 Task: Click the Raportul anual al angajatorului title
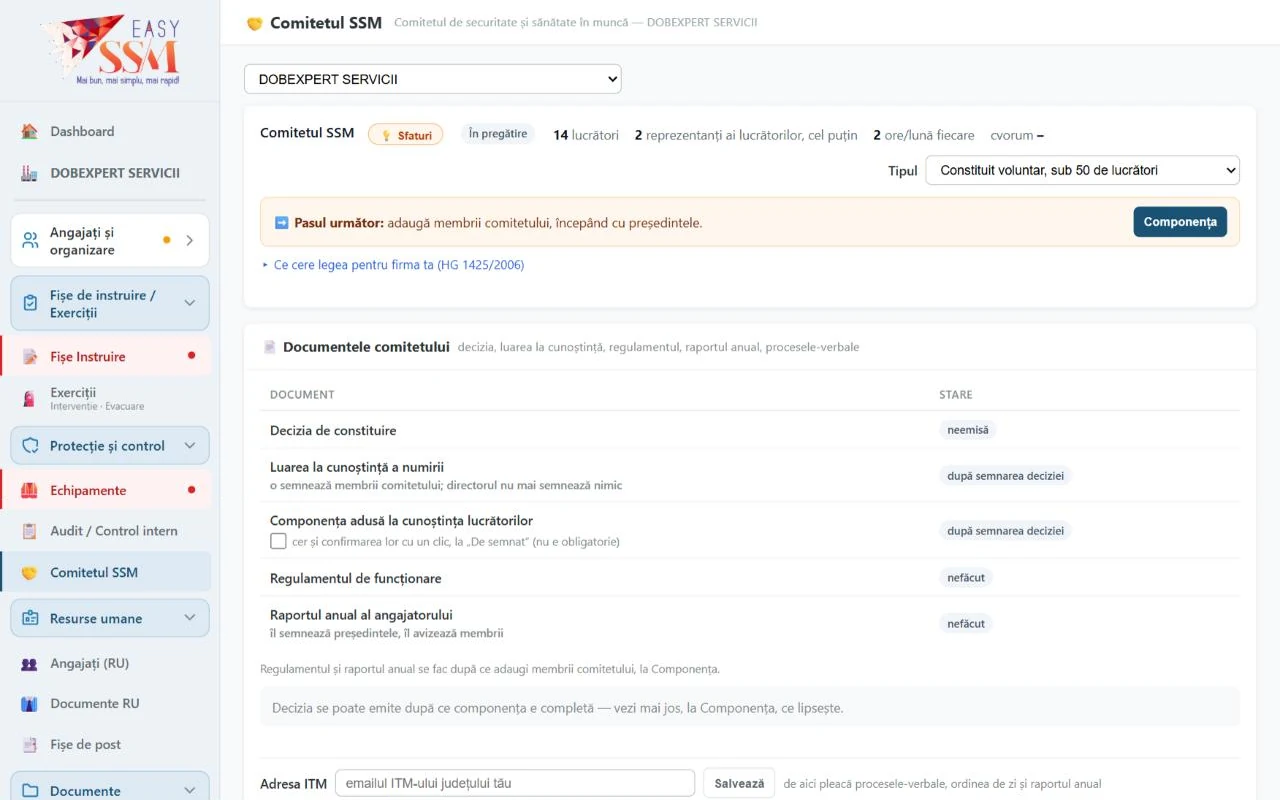(x=361, y=615)
